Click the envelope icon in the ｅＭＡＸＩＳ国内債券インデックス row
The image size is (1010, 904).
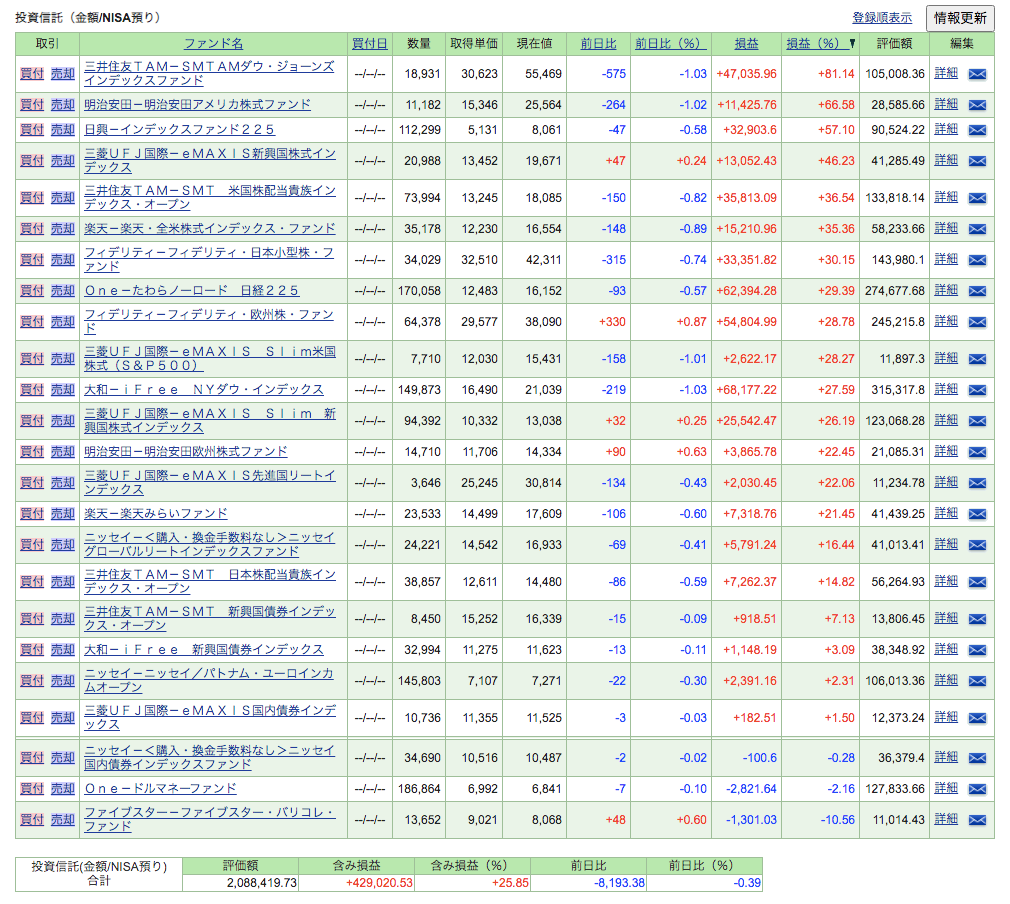coord(977,718)
